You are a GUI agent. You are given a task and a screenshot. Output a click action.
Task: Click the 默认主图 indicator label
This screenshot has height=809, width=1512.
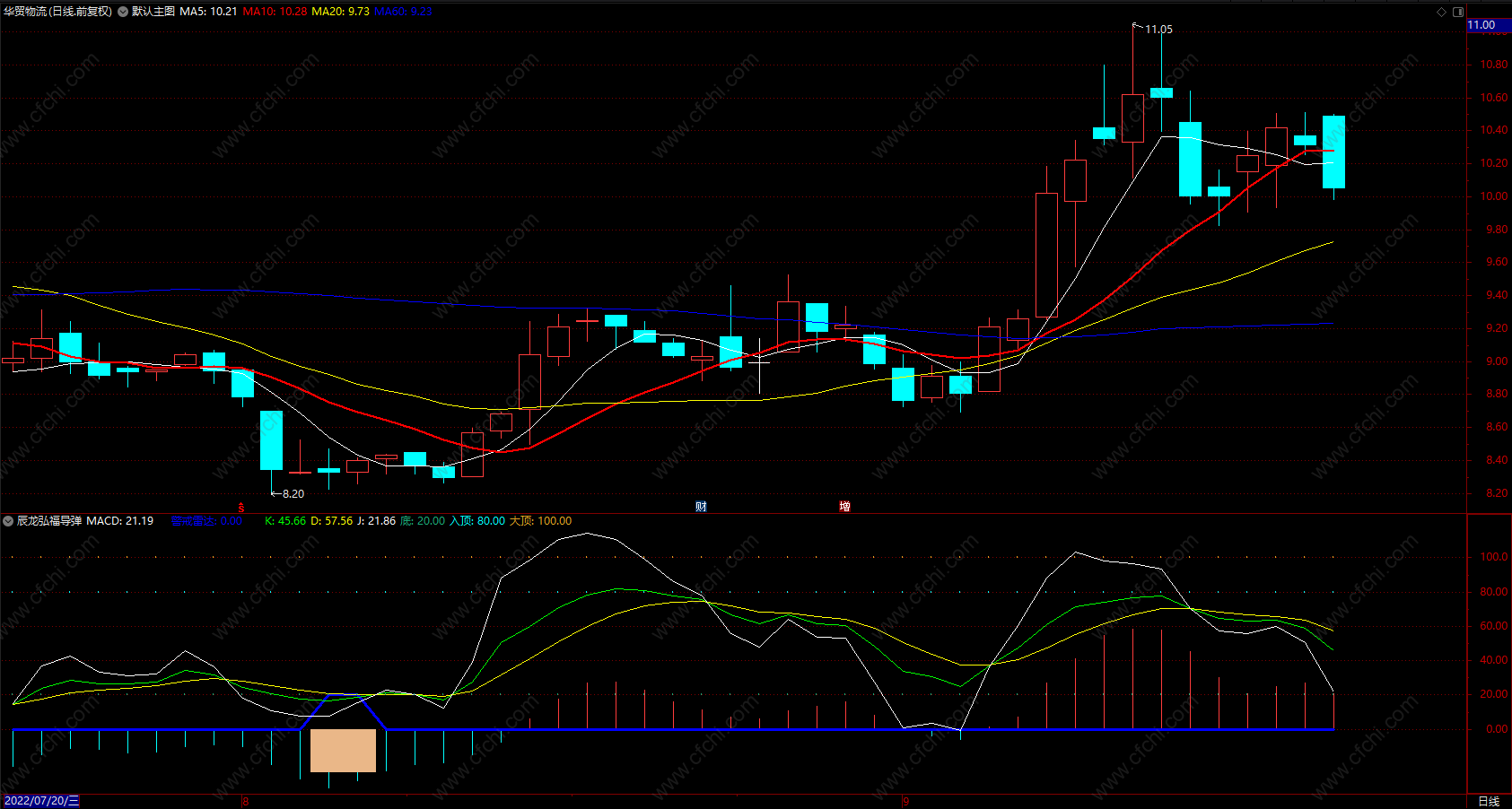(x=153, y=12)
